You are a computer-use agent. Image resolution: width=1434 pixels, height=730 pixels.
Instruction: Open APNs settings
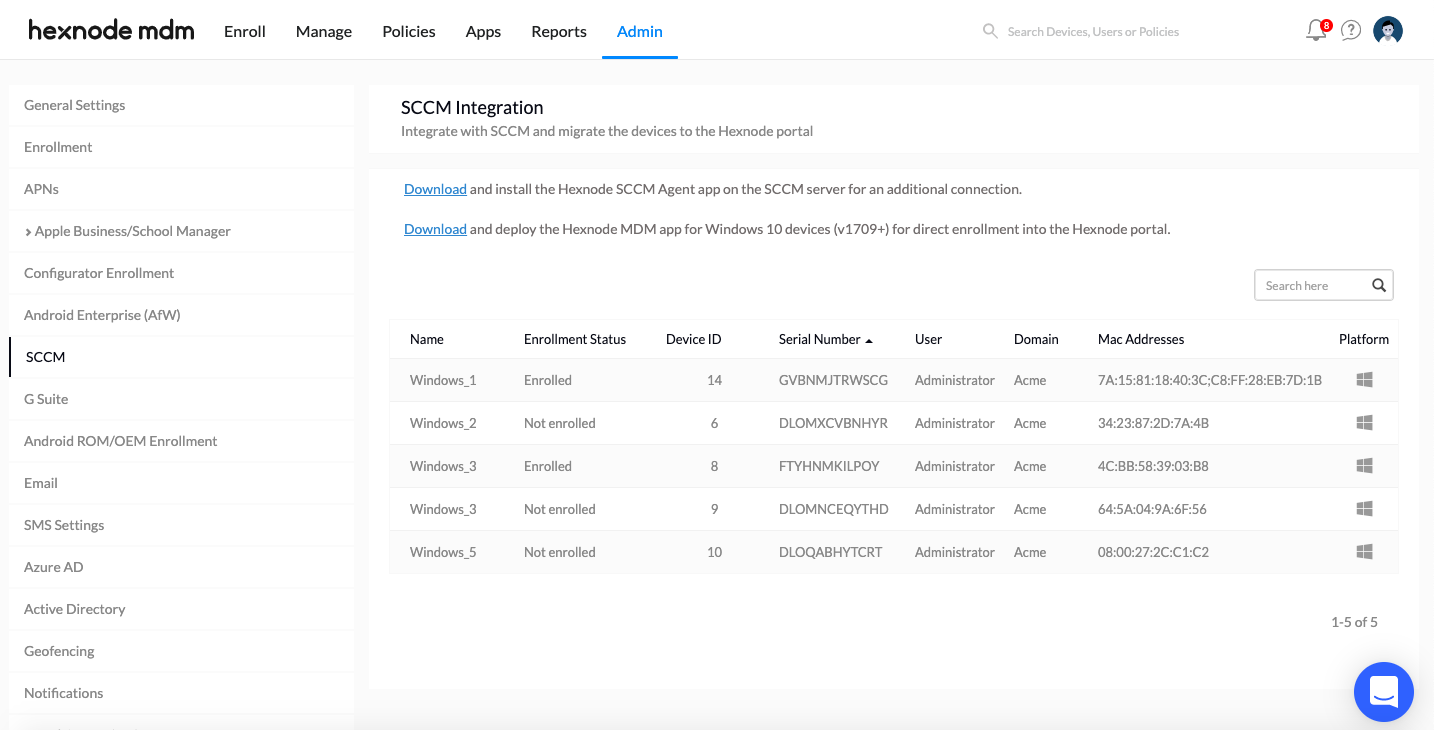pos(181,189)
